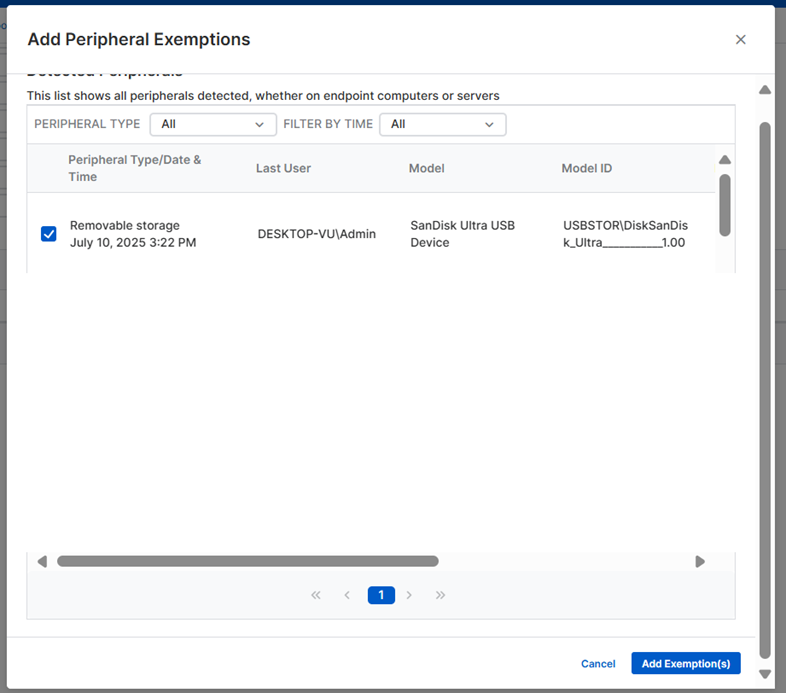The image size is (786, 693).
Task: Uncheck the Removable storage row checkbox
Action: [x=48, y=234]
